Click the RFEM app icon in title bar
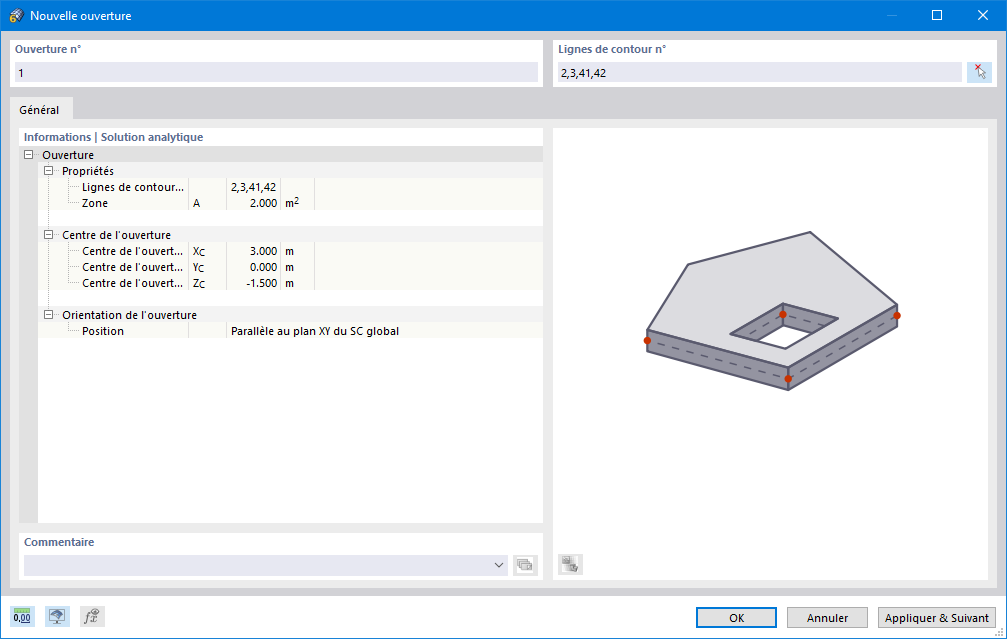Image resolution: width=1007 pixels, height=639 pixels. coord(17,15)
